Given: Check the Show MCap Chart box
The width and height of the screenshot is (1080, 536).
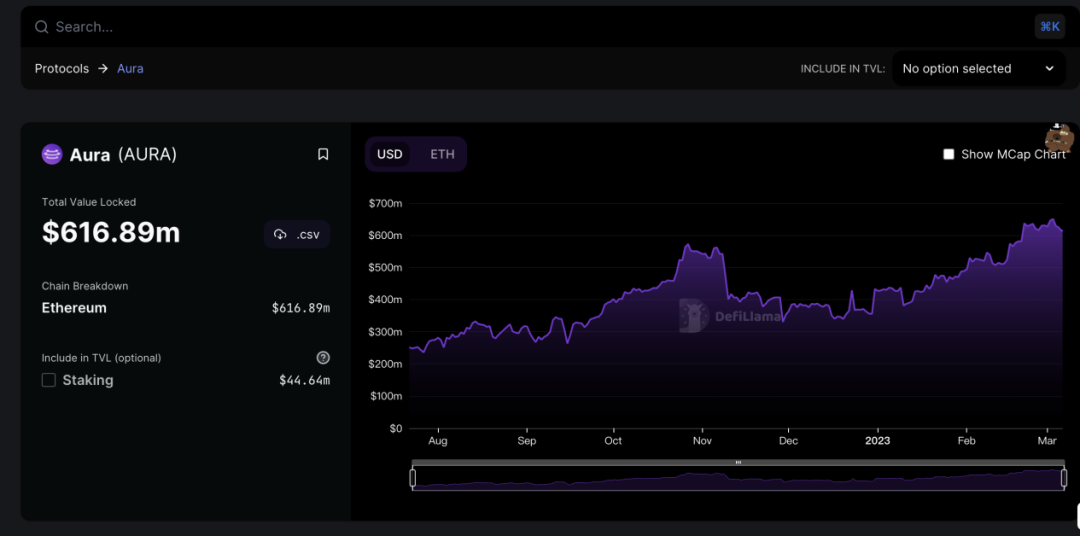Looking at the screenshot, I should [949, 154].
